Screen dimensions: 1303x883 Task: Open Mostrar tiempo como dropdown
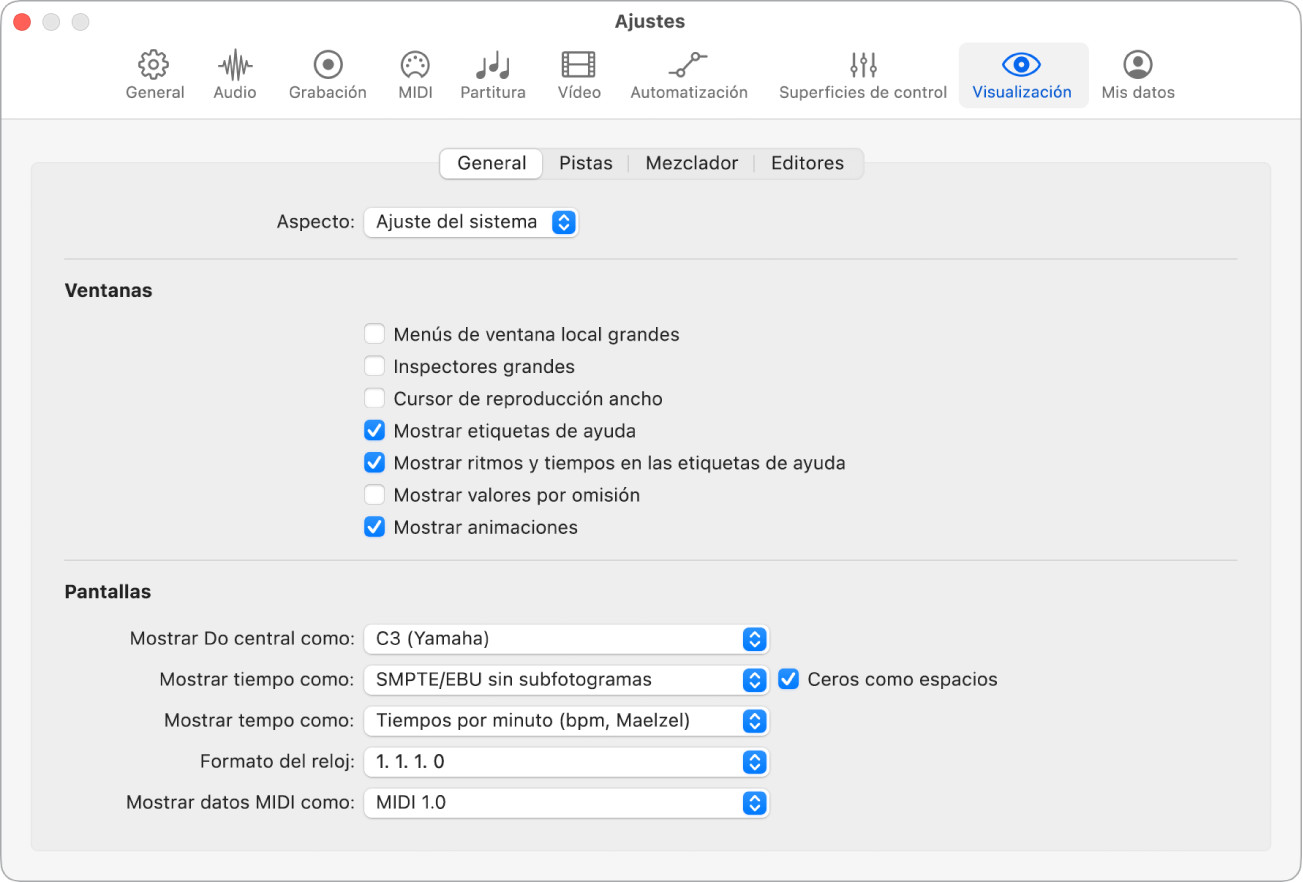(566, 680)
